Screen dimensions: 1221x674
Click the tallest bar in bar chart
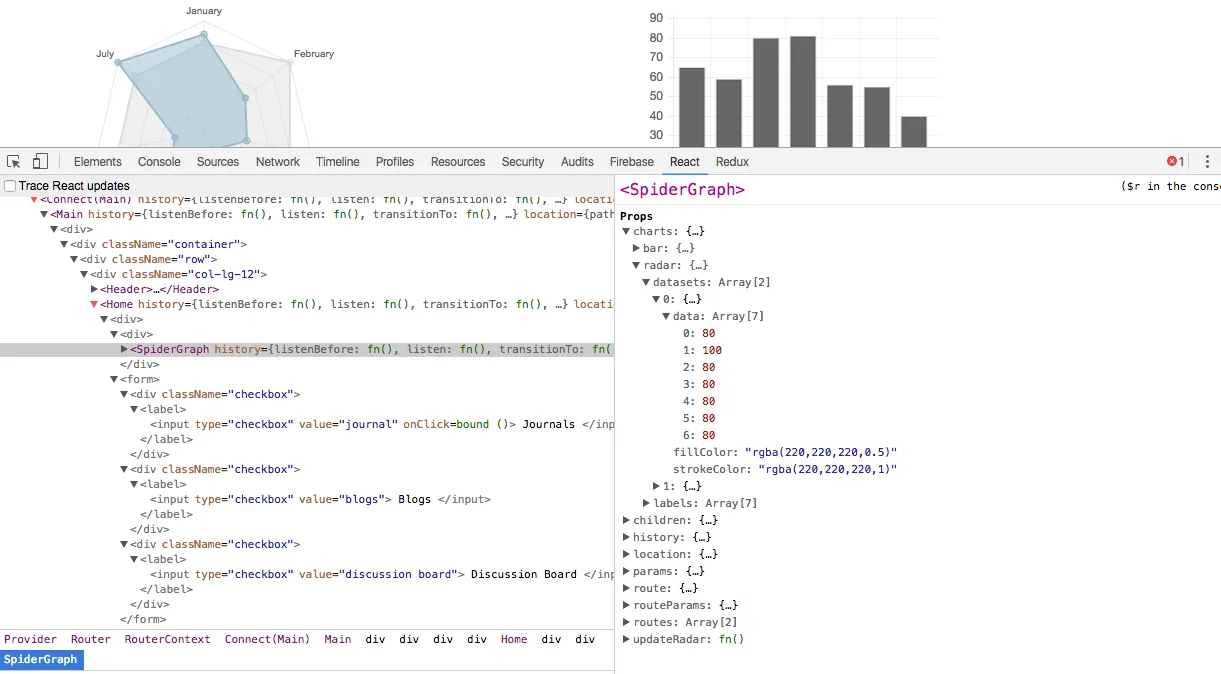(x=803, y=92)
